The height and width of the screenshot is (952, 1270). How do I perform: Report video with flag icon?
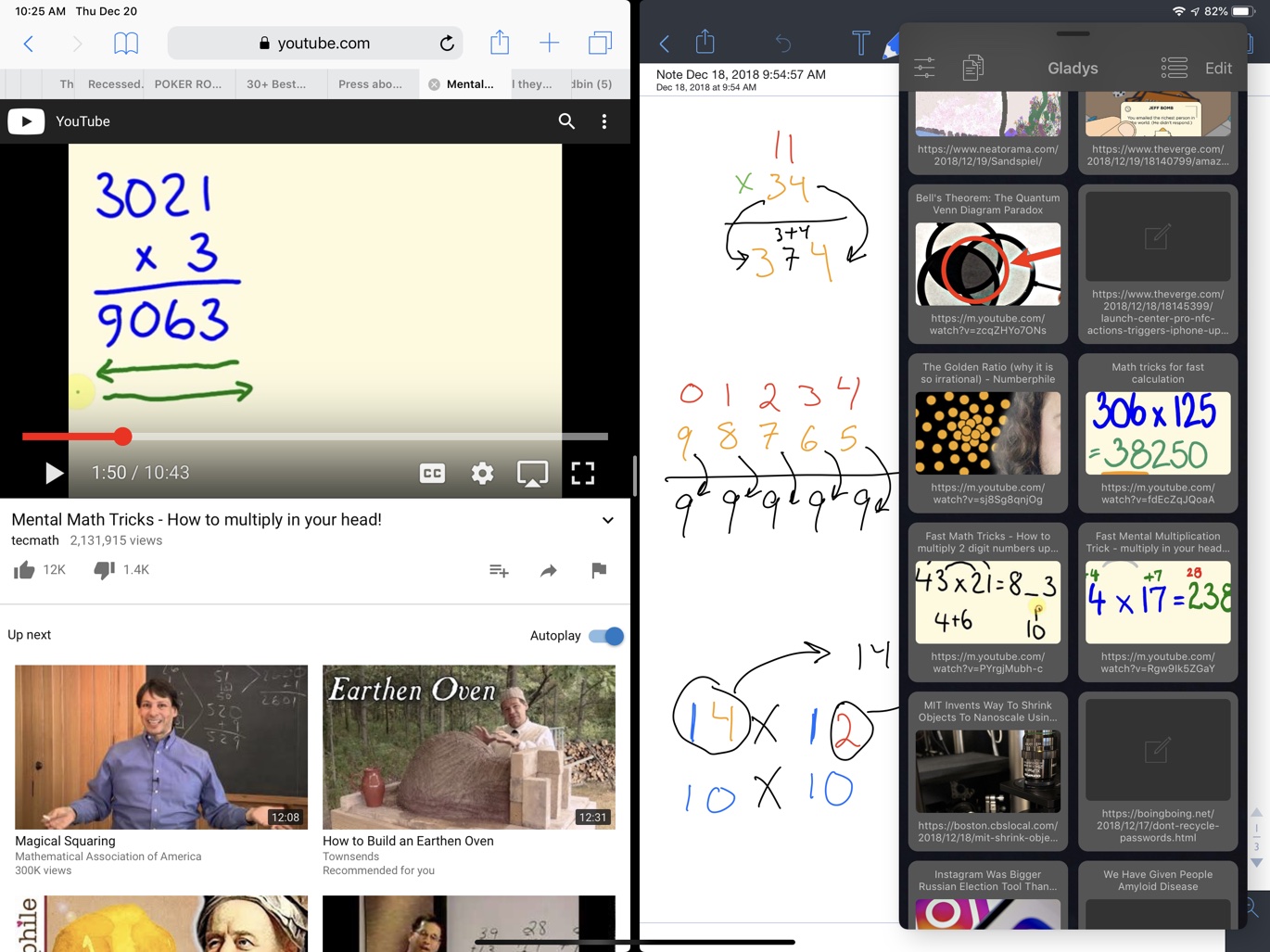click(599, 570)
